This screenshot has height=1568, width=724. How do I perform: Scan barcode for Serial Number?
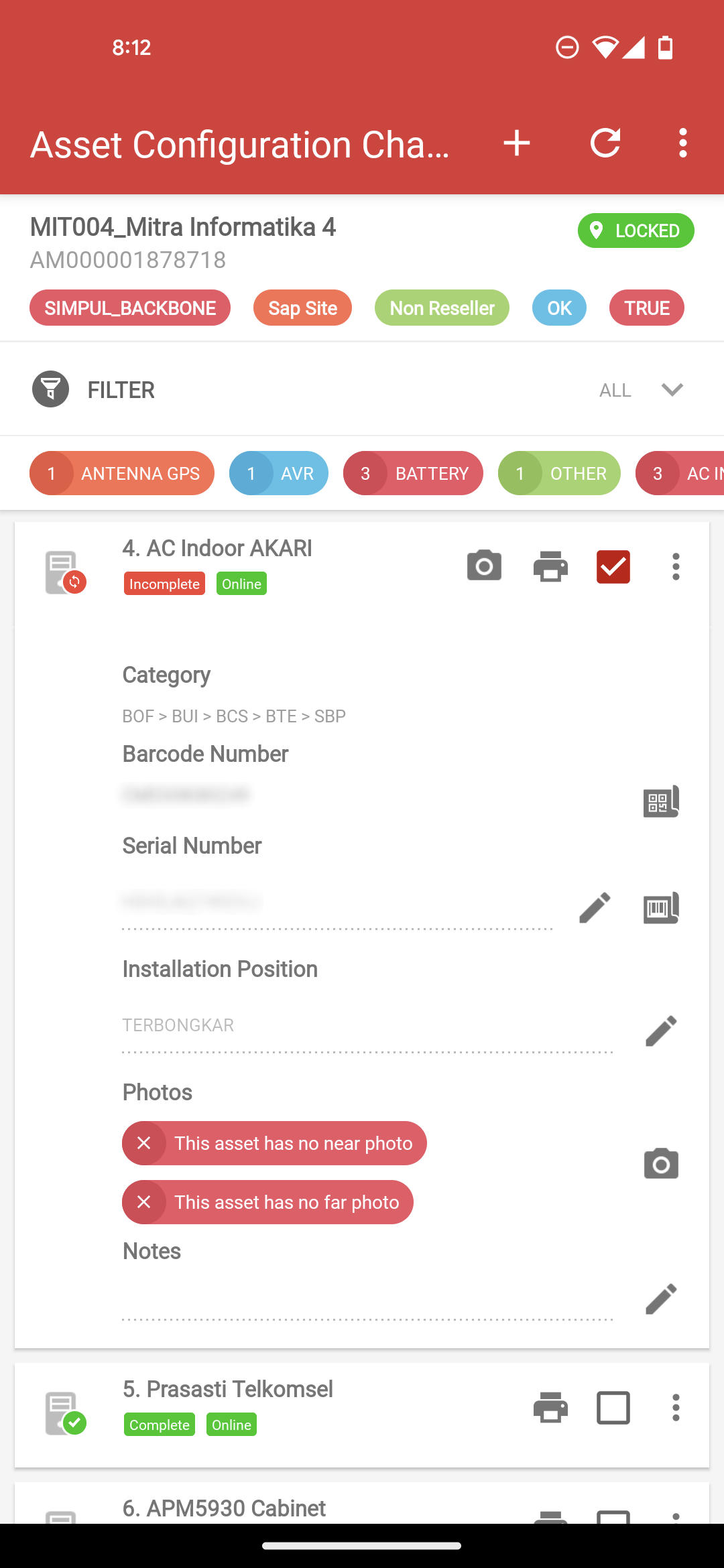pyautogui.click(x=661, y=908)
